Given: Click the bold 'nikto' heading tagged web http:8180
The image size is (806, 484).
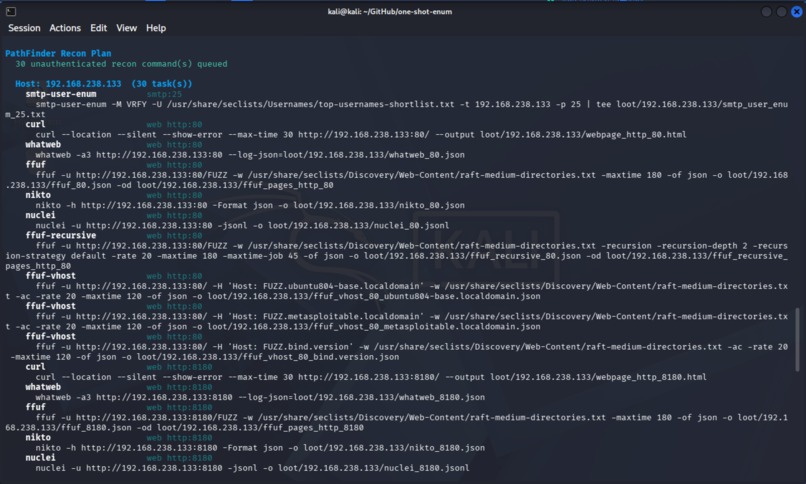Looking at the screenshot, I should 38,437.
